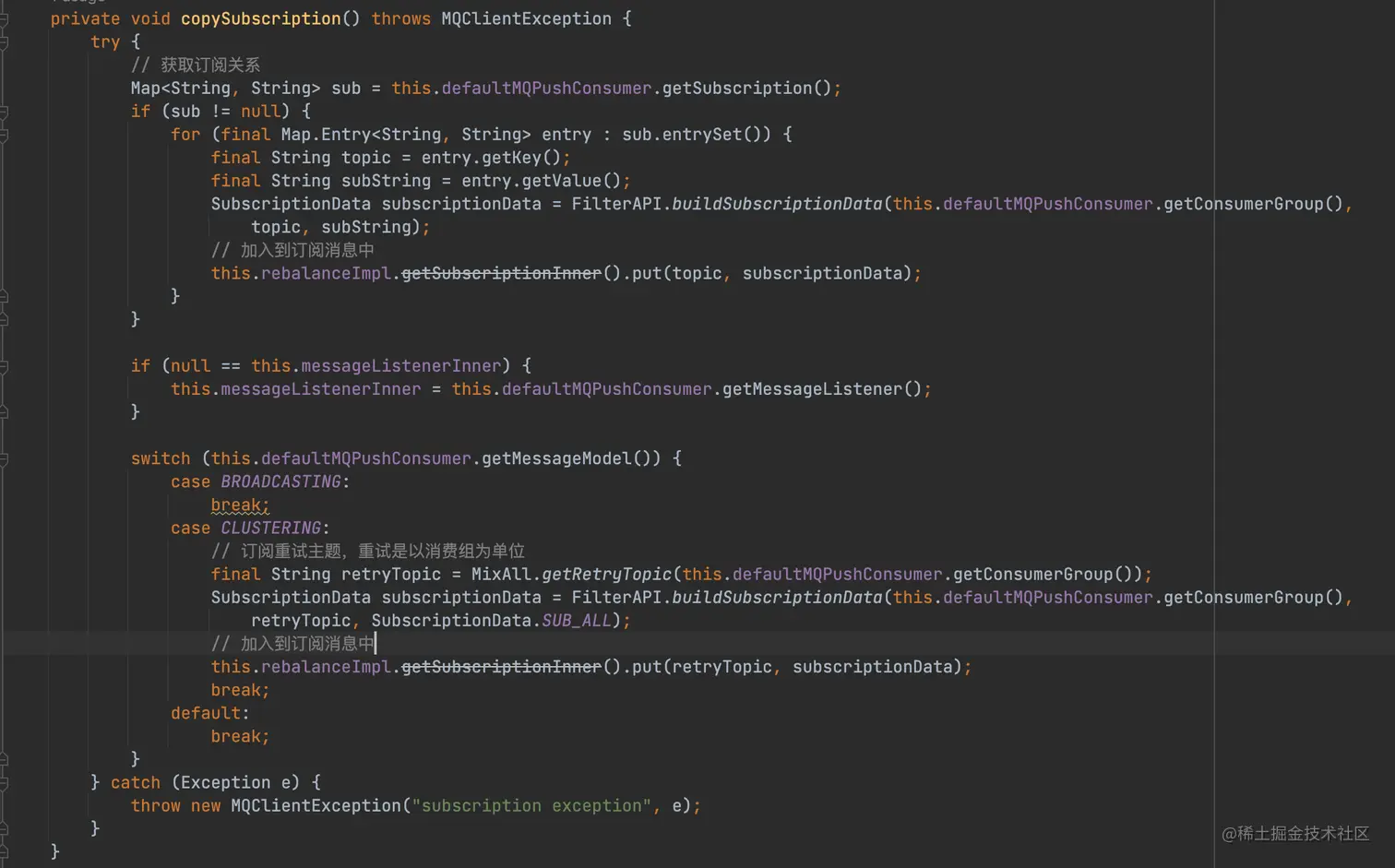The image size is (1395, 868).
Task: Click the copySubscription method name
Action: (260, 18)
